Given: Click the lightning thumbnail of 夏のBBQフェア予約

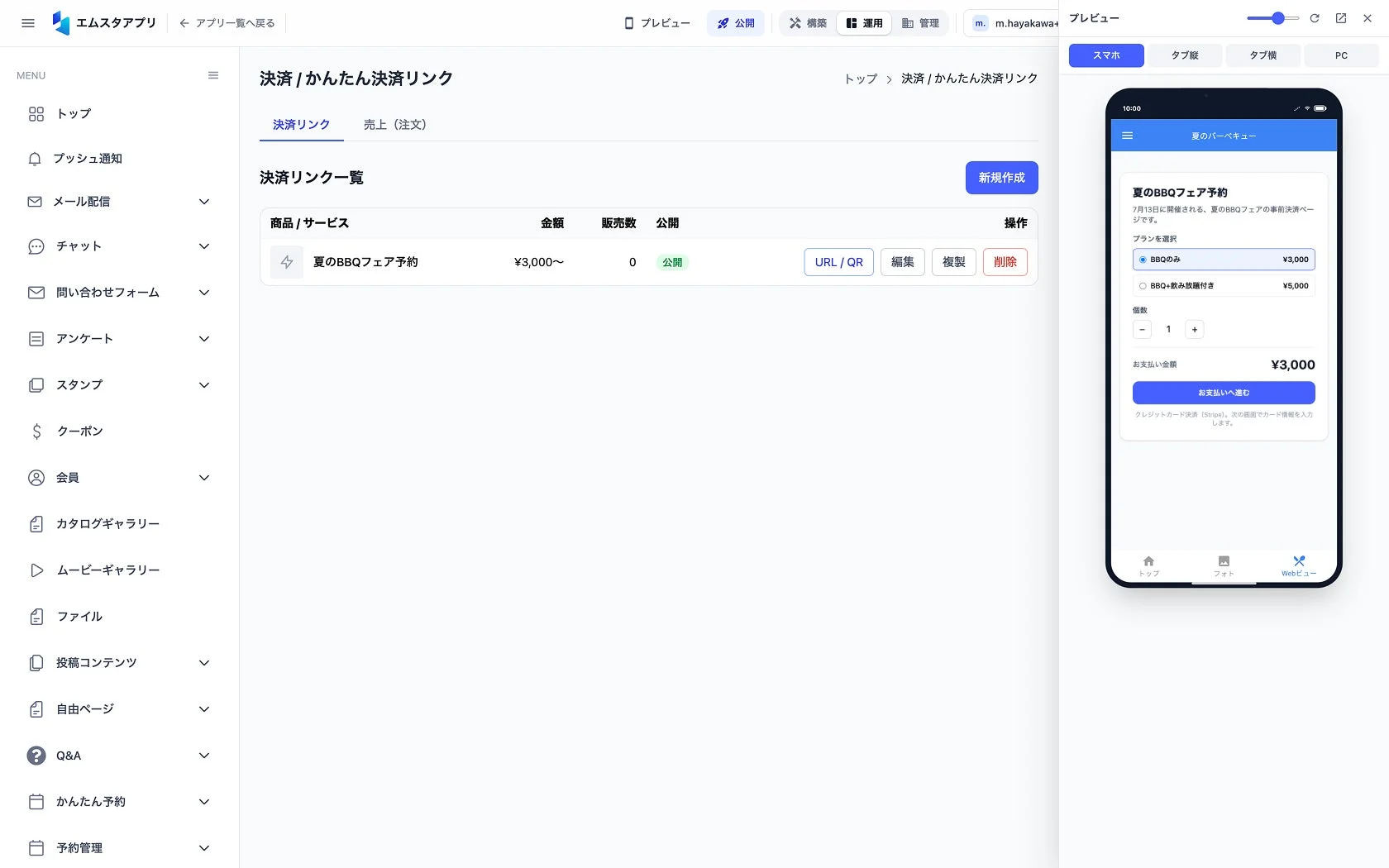Looking at the screenshot, I should [287, 262].
